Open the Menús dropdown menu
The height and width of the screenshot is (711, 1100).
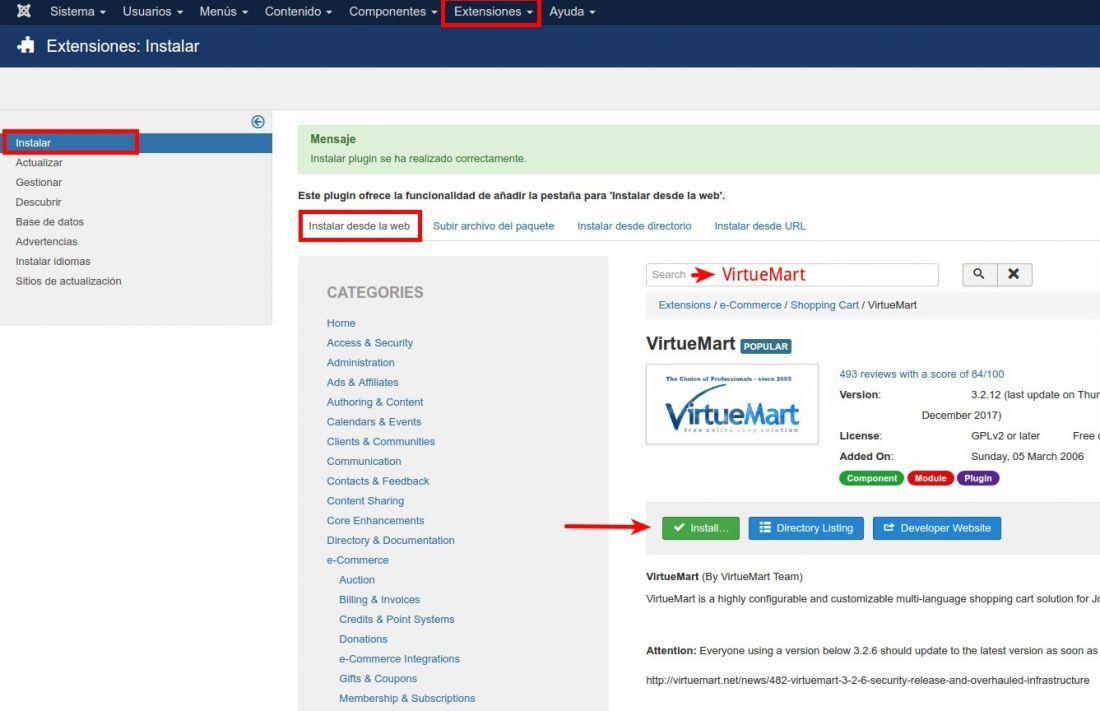point(223,12)
